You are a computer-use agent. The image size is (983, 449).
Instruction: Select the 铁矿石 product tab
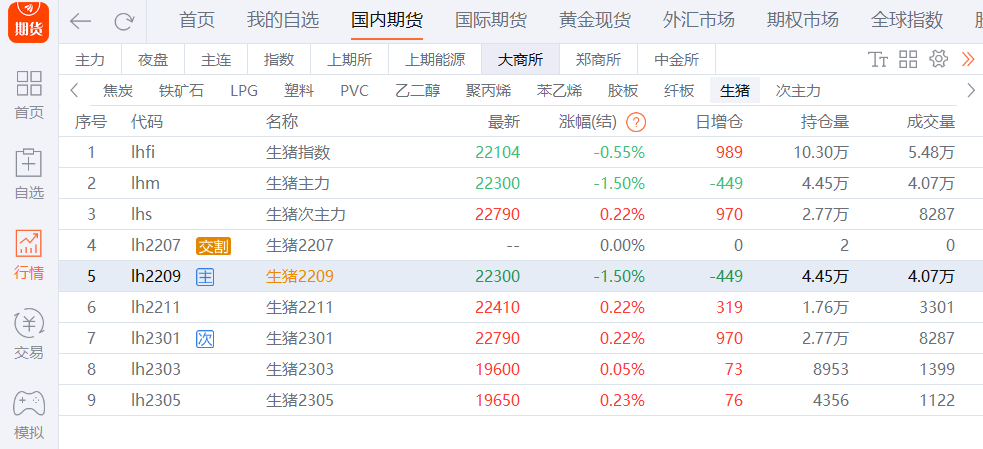(x=182, y=91)
